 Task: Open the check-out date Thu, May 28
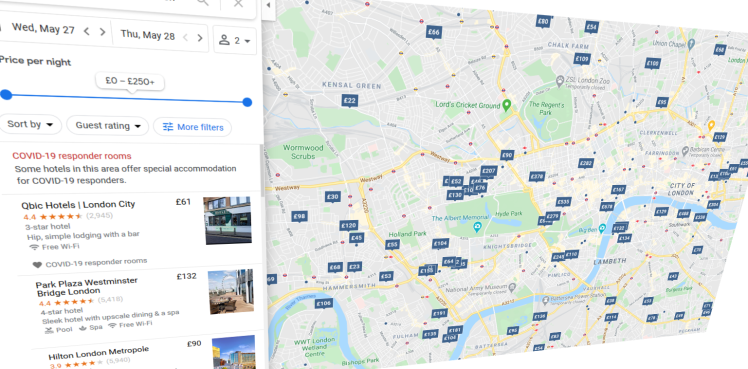tap(147, 35)
